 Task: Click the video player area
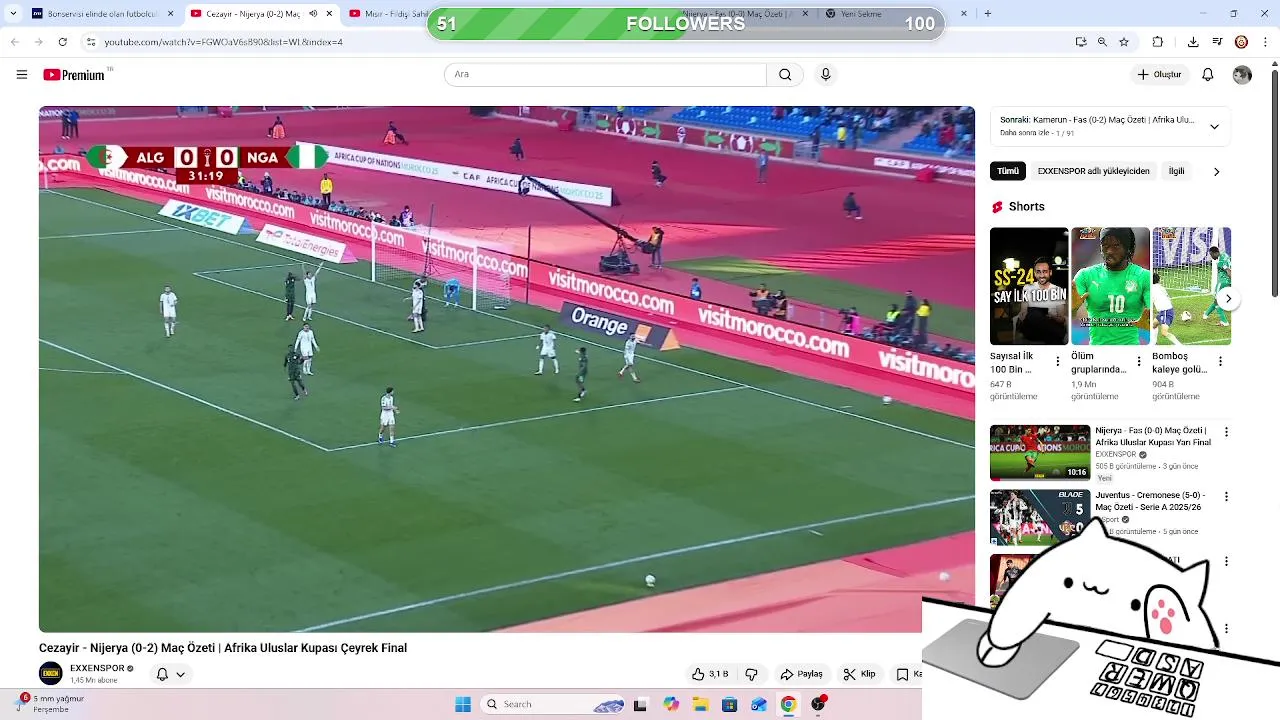click(506, 369)
